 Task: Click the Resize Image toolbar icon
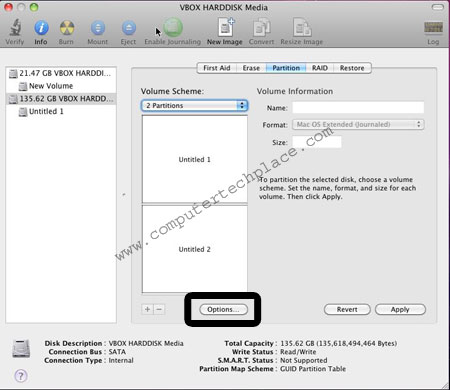click(x=302, y=27)
